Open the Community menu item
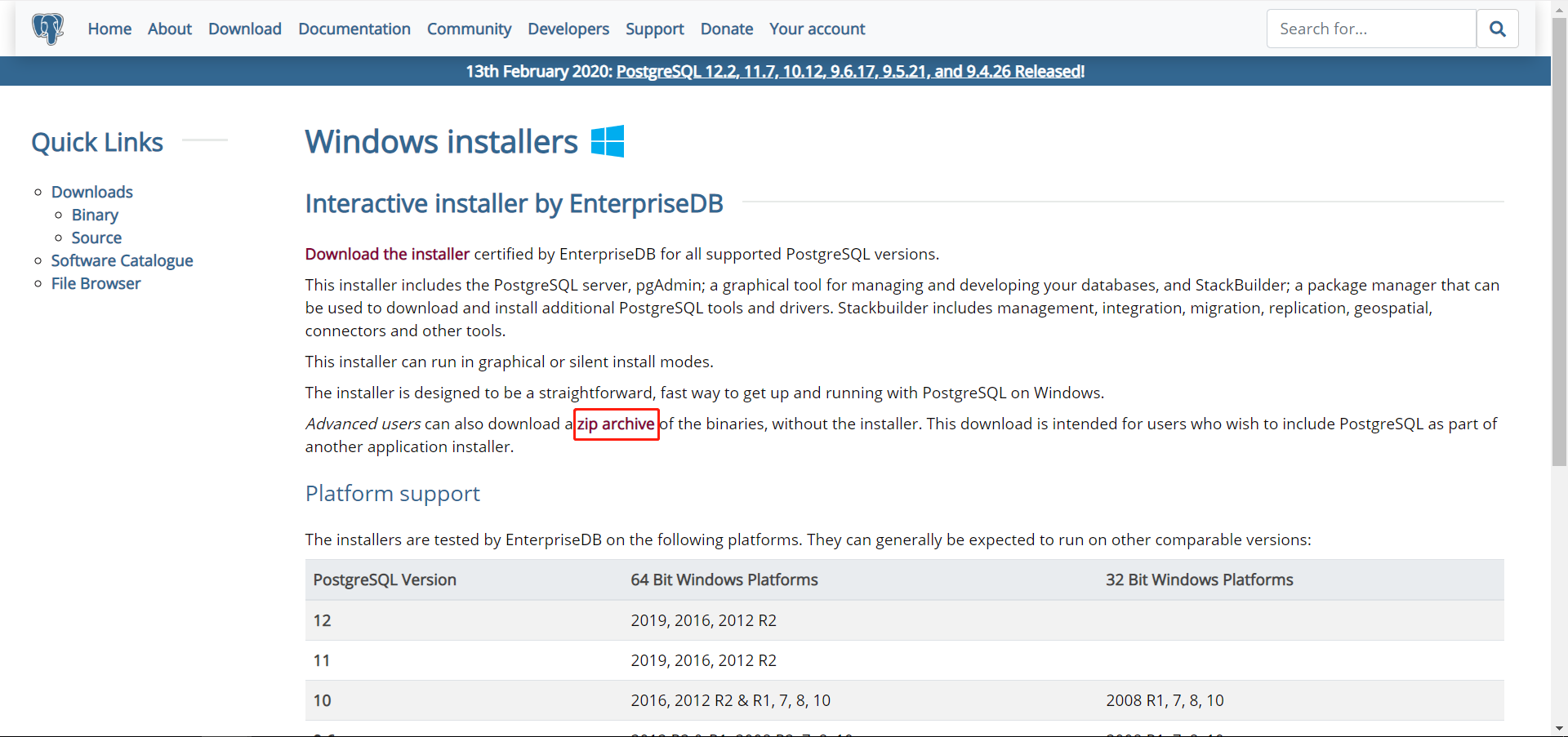Viewport: 1568px width, 737px height. click(x=469, y=29)
